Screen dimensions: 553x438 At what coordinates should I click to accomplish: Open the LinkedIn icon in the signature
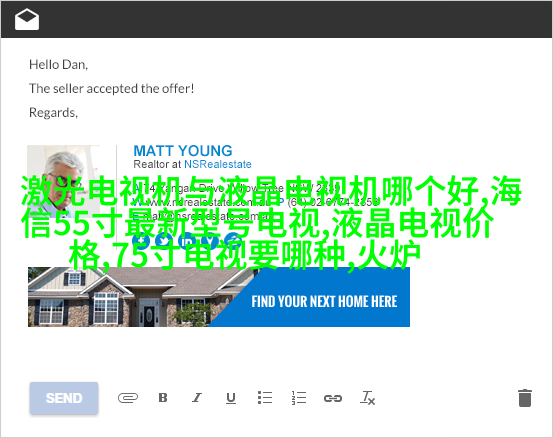187,241
